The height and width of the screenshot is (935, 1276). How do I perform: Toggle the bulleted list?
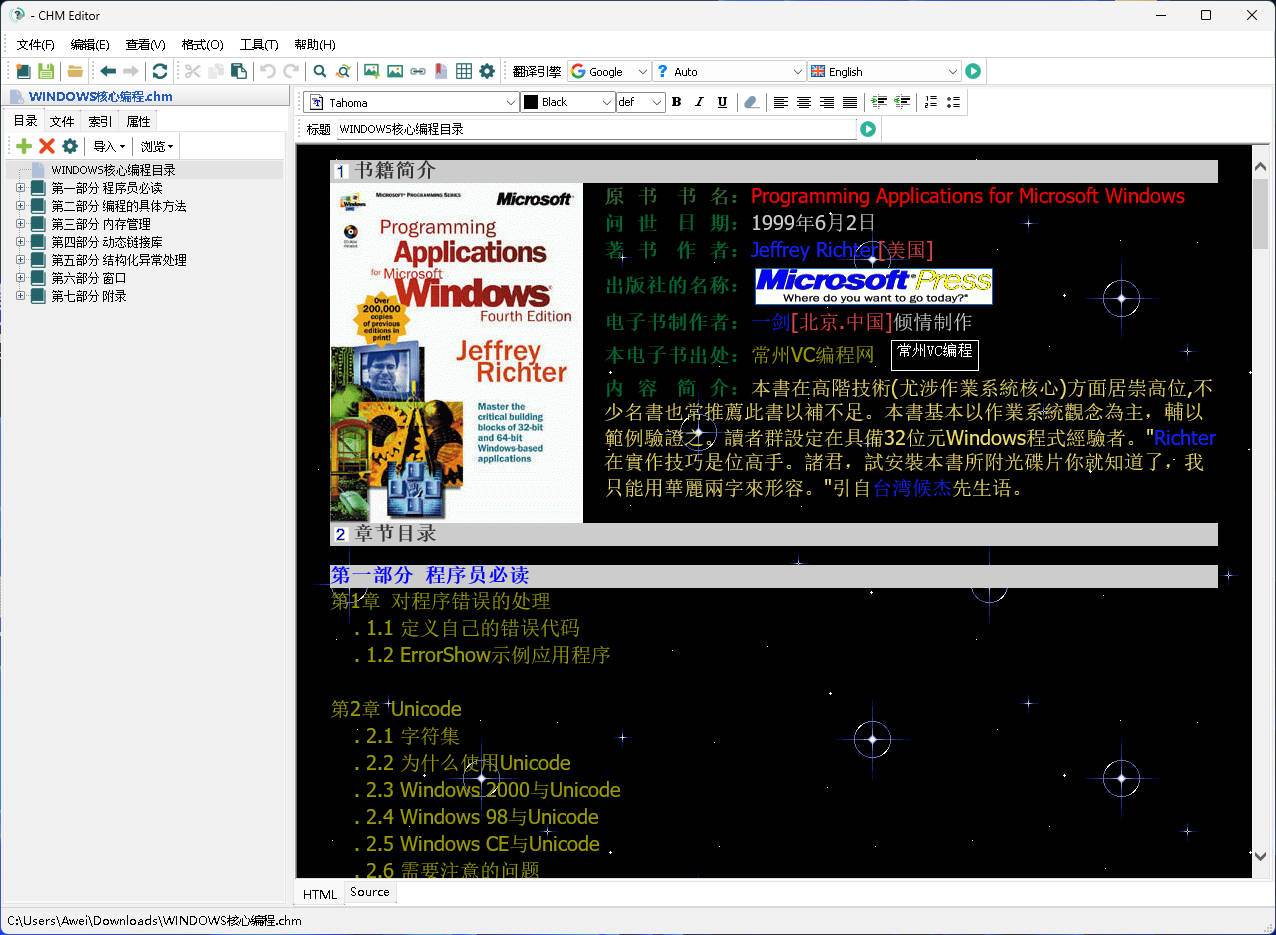coord(954,102)
